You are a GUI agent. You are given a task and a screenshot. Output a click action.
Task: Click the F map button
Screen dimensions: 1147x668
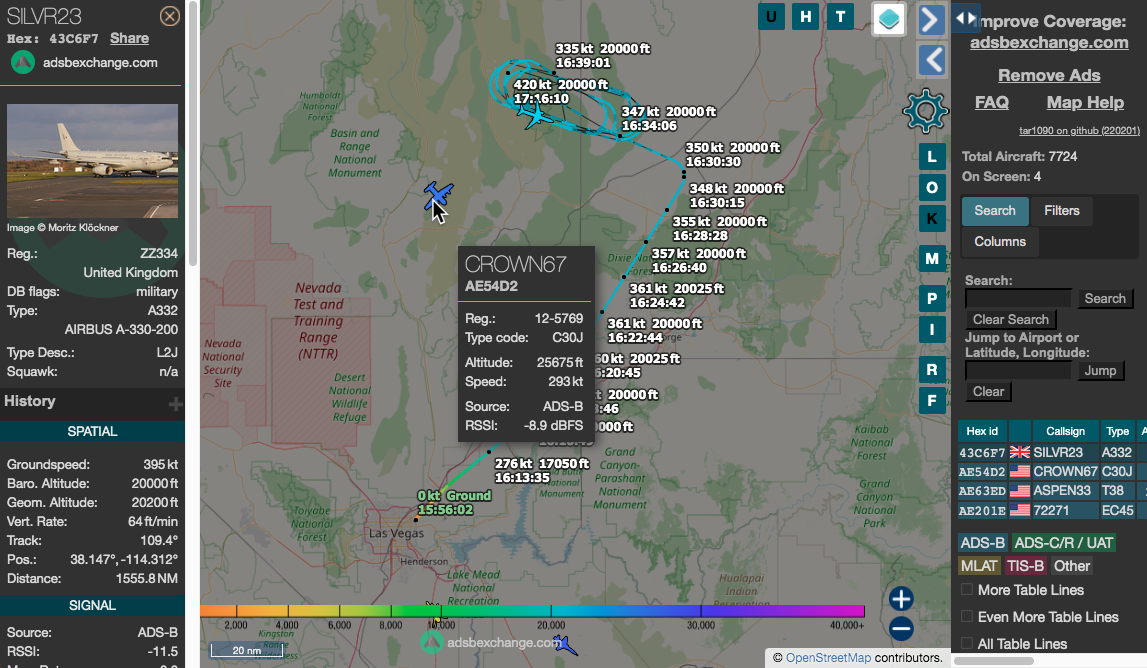[x=932, y=400]
